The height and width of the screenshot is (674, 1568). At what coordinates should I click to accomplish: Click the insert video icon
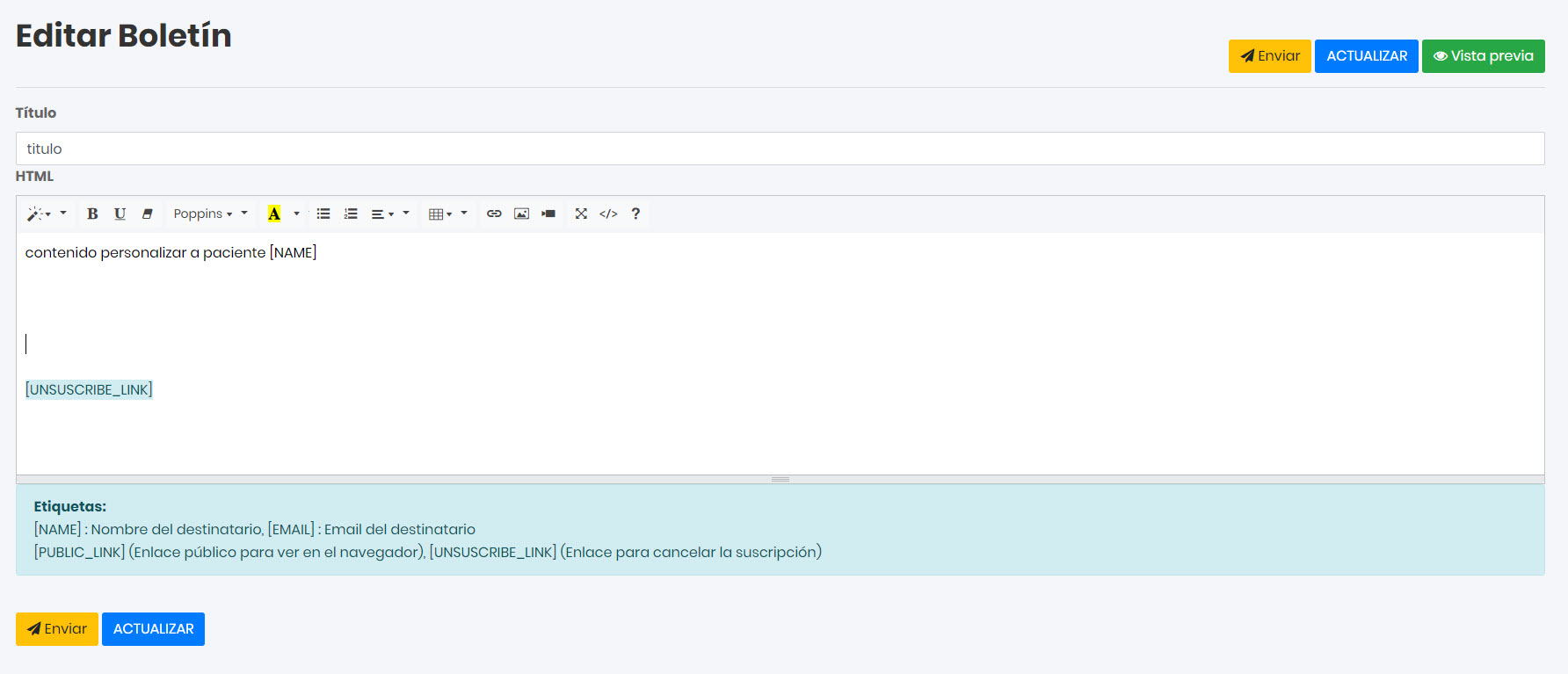[548, 214]
